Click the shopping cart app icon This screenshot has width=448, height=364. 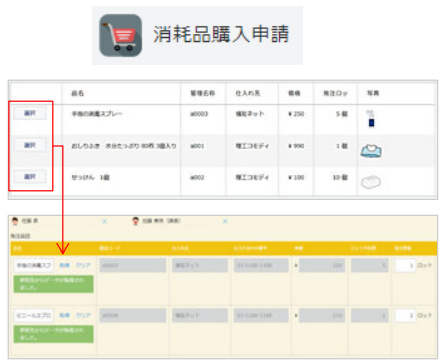point(120,35)
